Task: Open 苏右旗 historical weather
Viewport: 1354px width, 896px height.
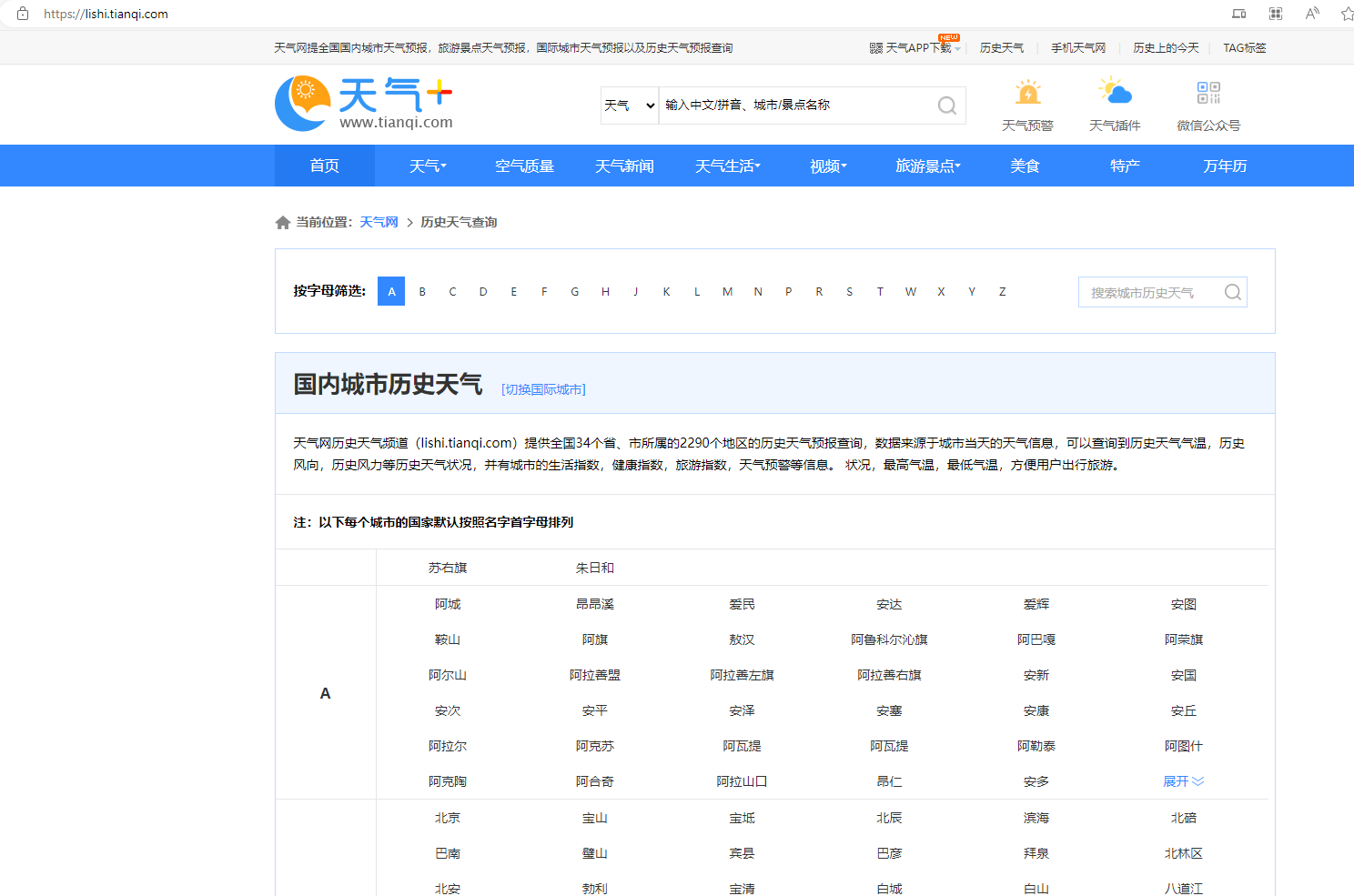Action: tap(448, 568)
